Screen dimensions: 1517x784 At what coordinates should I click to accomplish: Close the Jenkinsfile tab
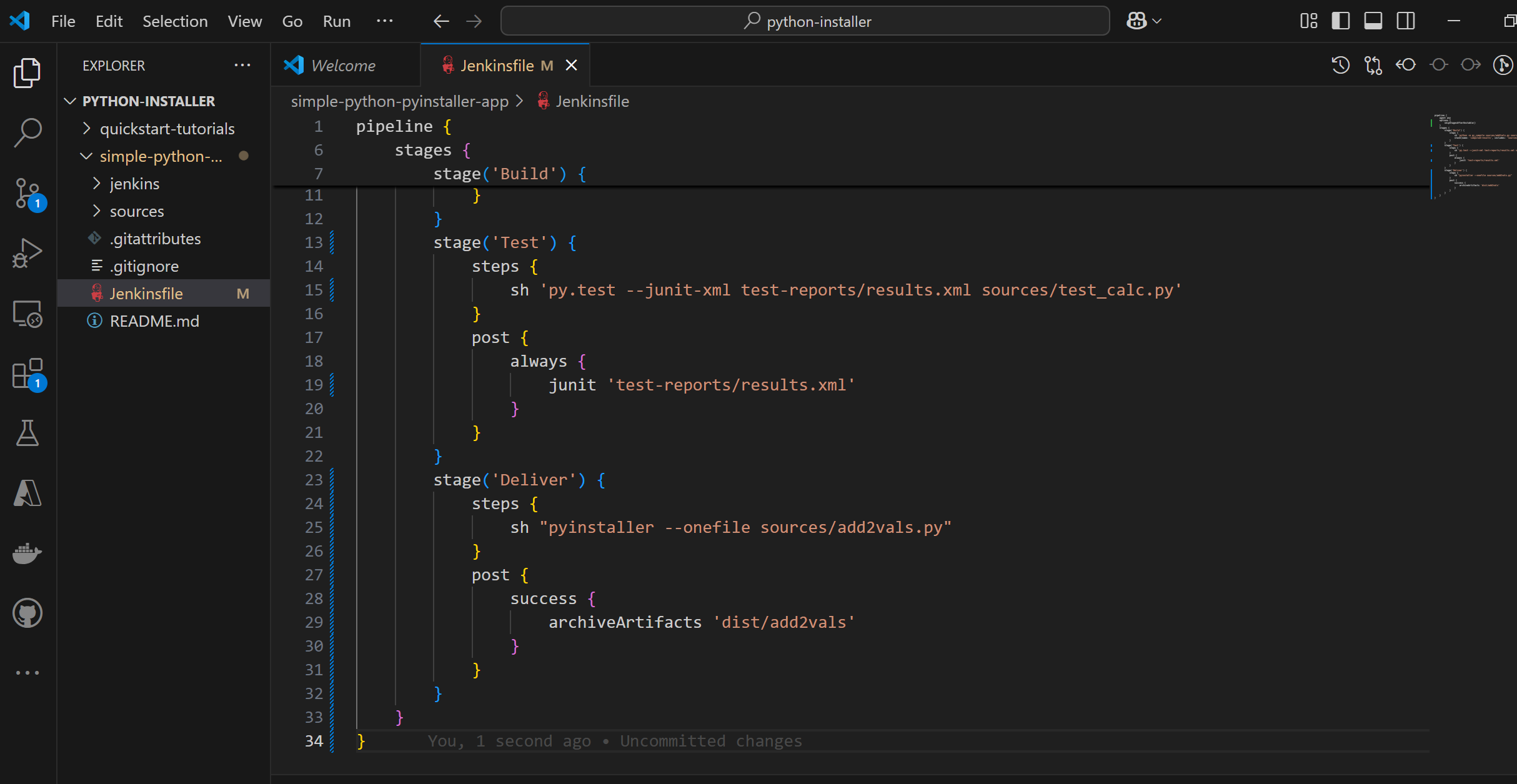click(x=571, y=66)
